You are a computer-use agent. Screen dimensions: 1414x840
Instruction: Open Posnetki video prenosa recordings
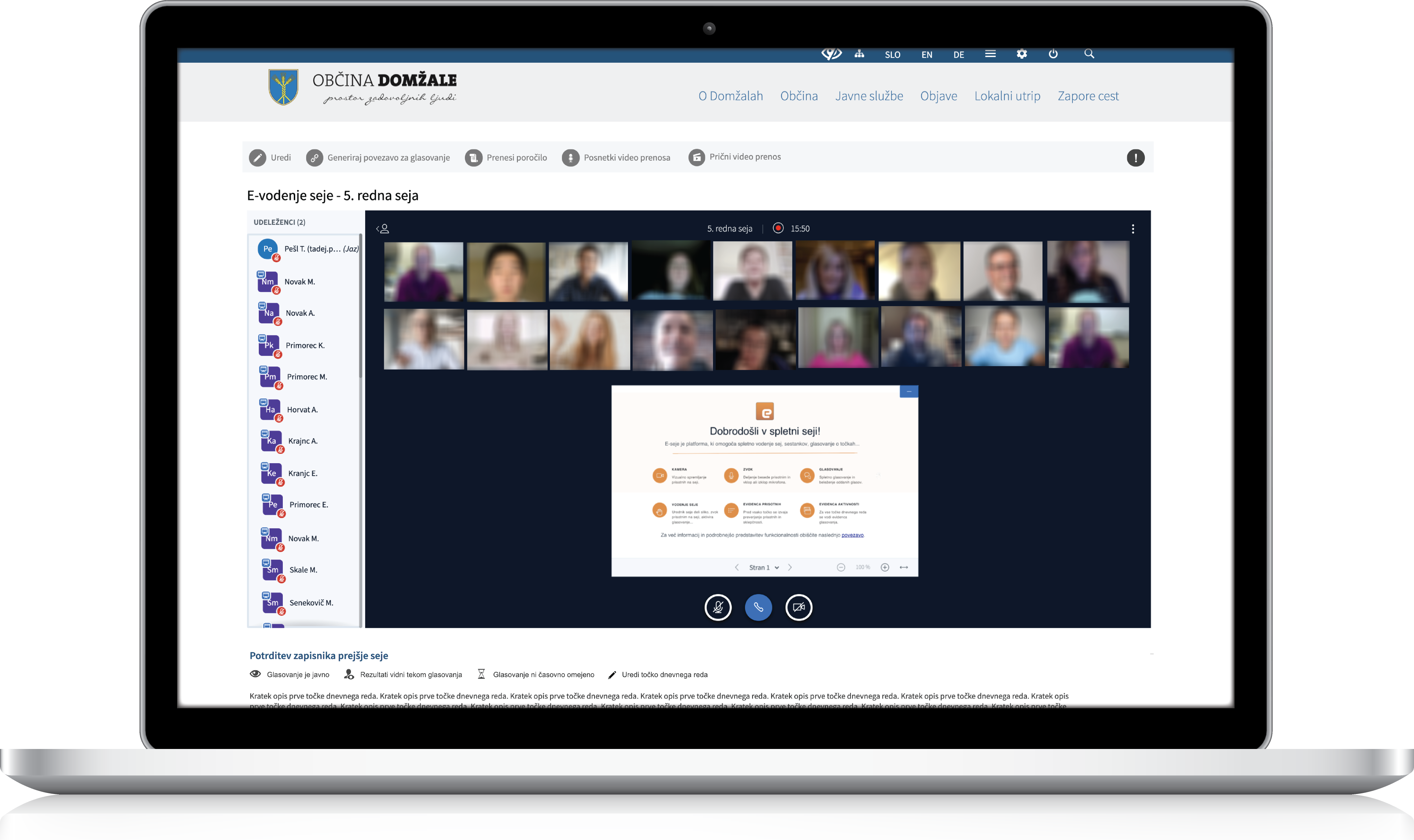point(627,158)
